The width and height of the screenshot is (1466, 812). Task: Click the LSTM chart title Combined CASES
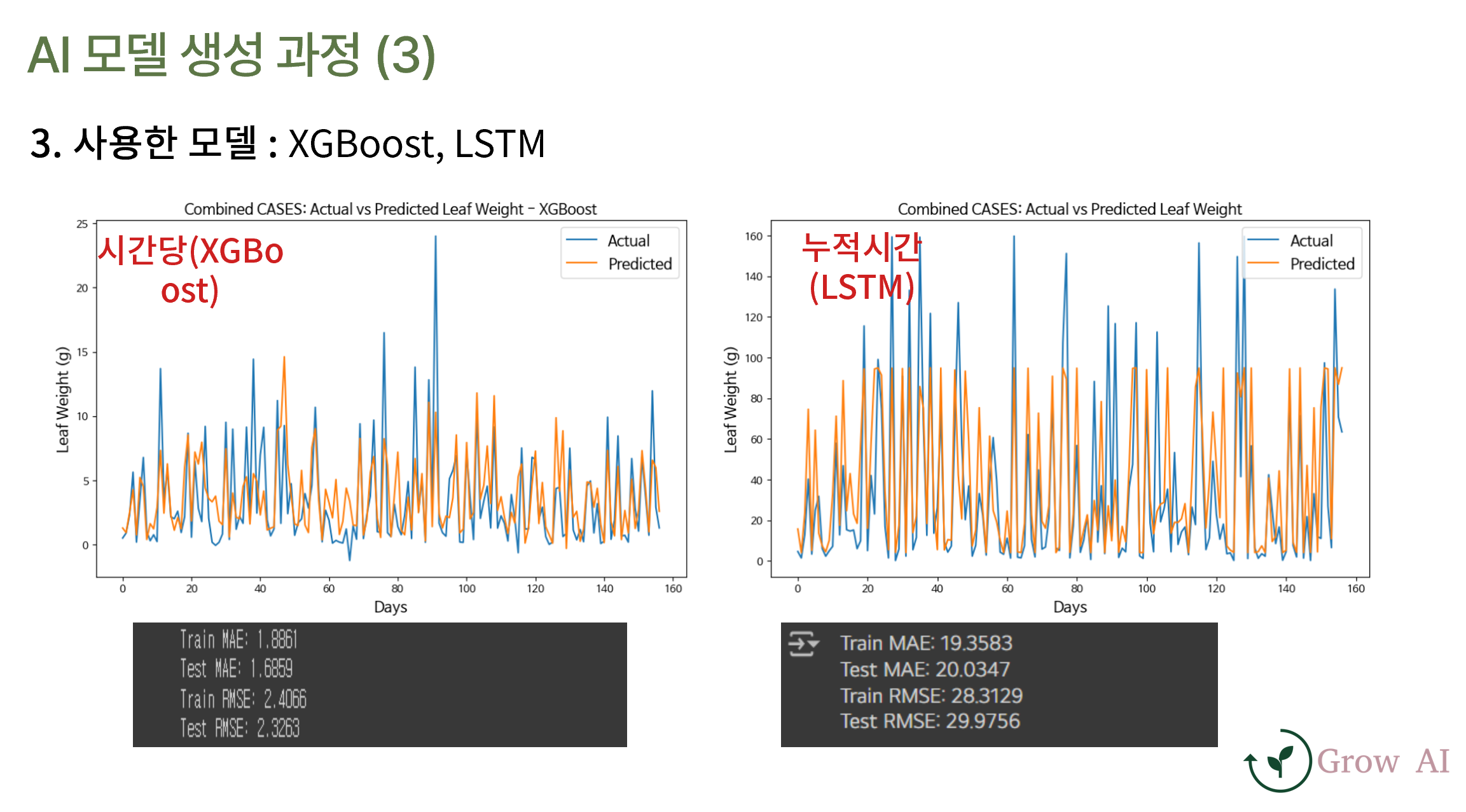(x=1069, y=209)
